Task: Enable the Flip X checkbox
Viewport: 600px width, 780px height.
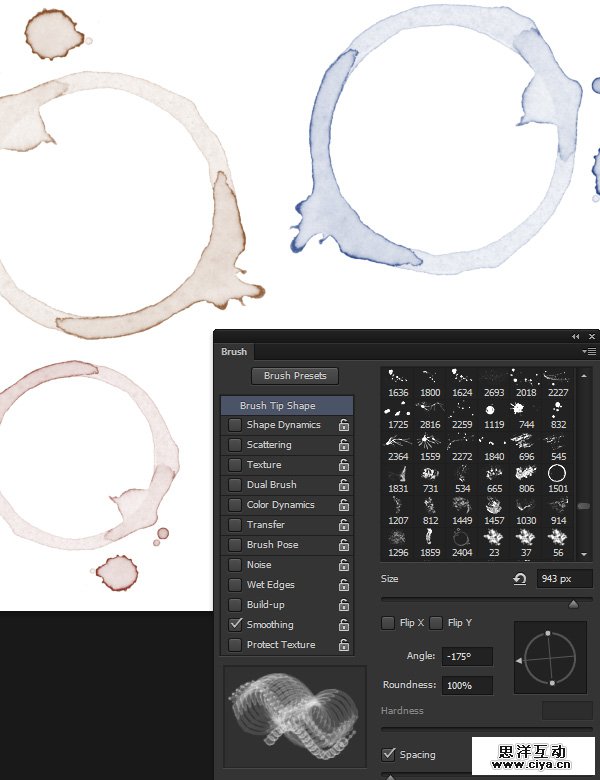Action: coord(388,623)
